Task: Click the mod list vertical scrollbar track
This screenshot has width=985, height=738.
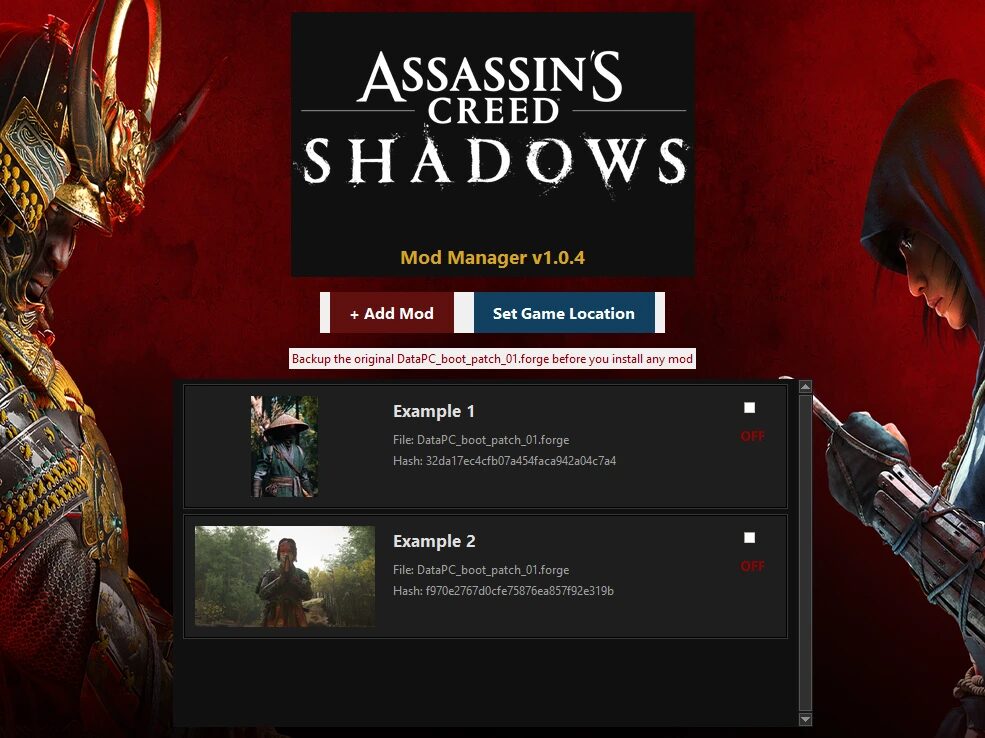Action: click(805, 553)
